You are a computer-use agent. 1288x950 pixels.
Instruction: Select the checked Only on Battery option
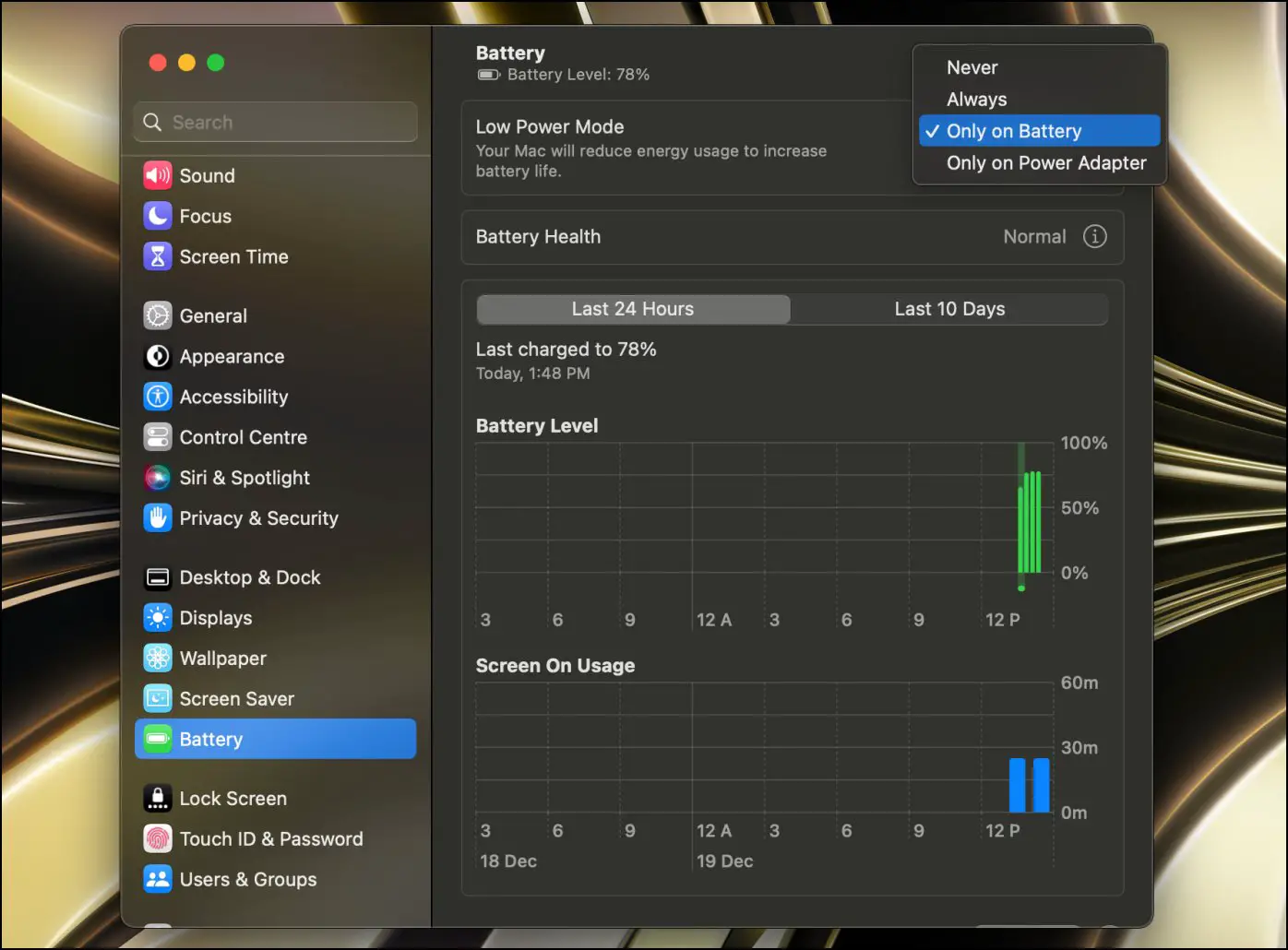pyautogui.click(x=1013, y=131)
